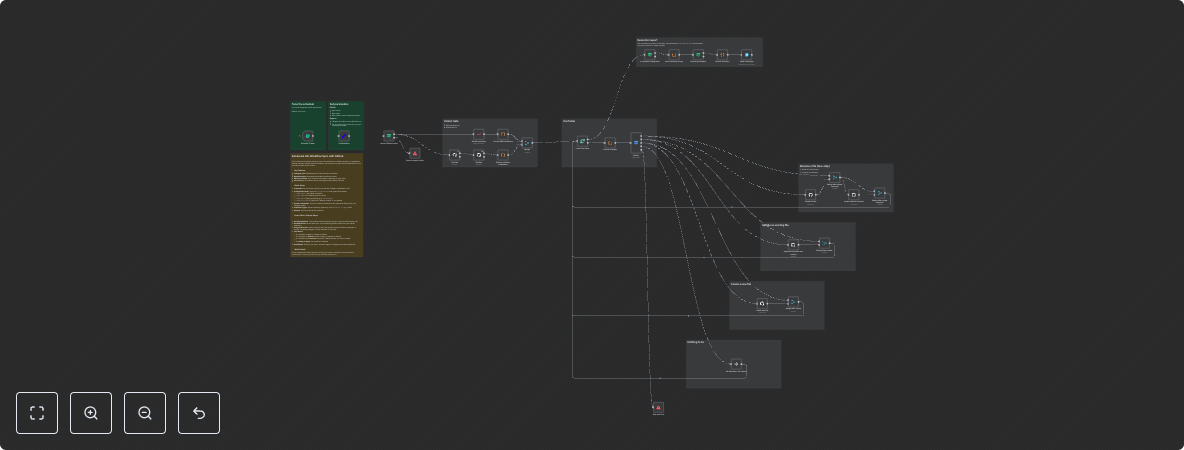Select the orange code node in diff group top row
The height and width of the screenshot is (450, 1184).
pyautogui.click(x=504, y=134)
